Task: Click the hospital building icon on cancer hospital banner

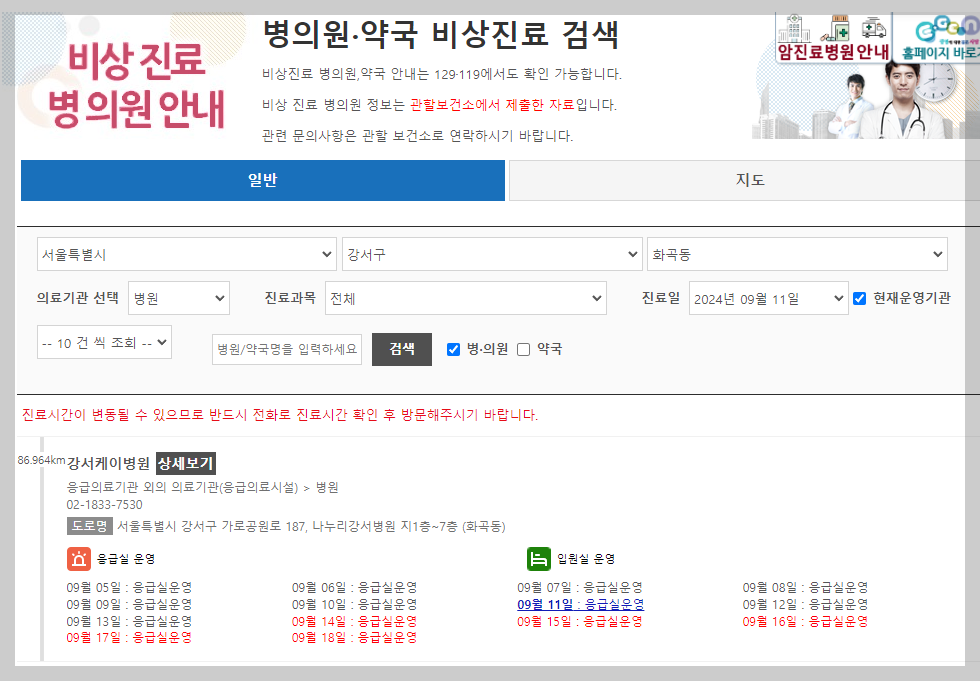Action: pyautogui.click(x=795, y=28)
